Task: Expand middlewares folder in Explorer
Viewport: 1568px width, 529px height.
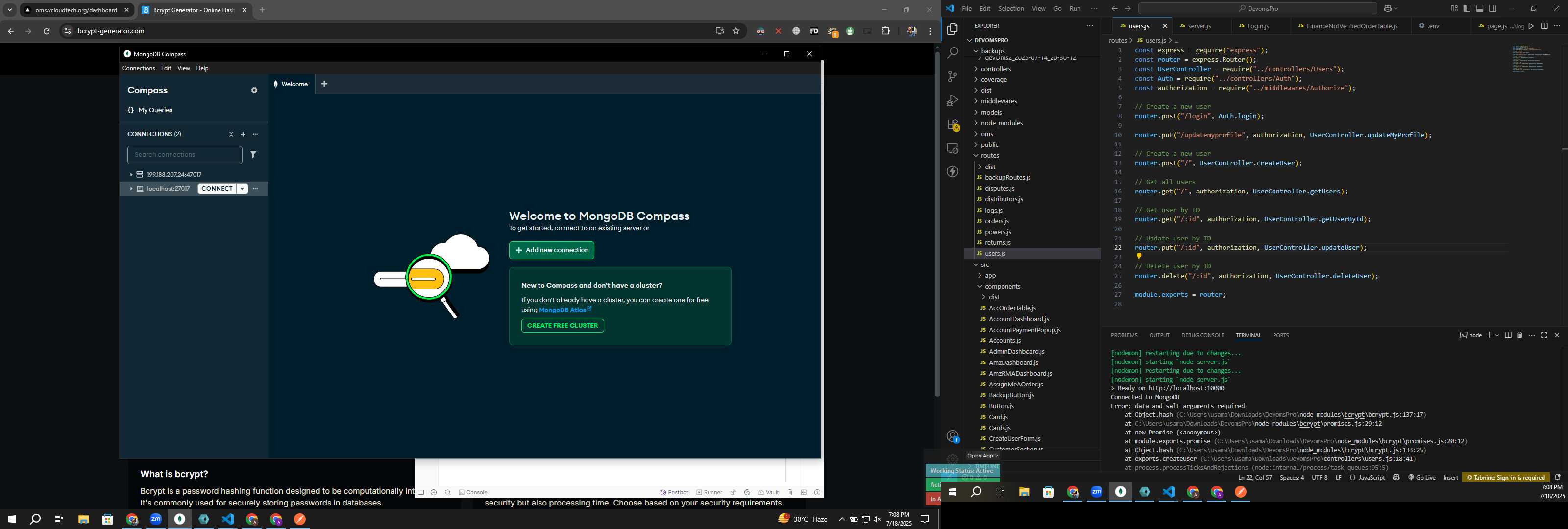Action: (999, 102)
